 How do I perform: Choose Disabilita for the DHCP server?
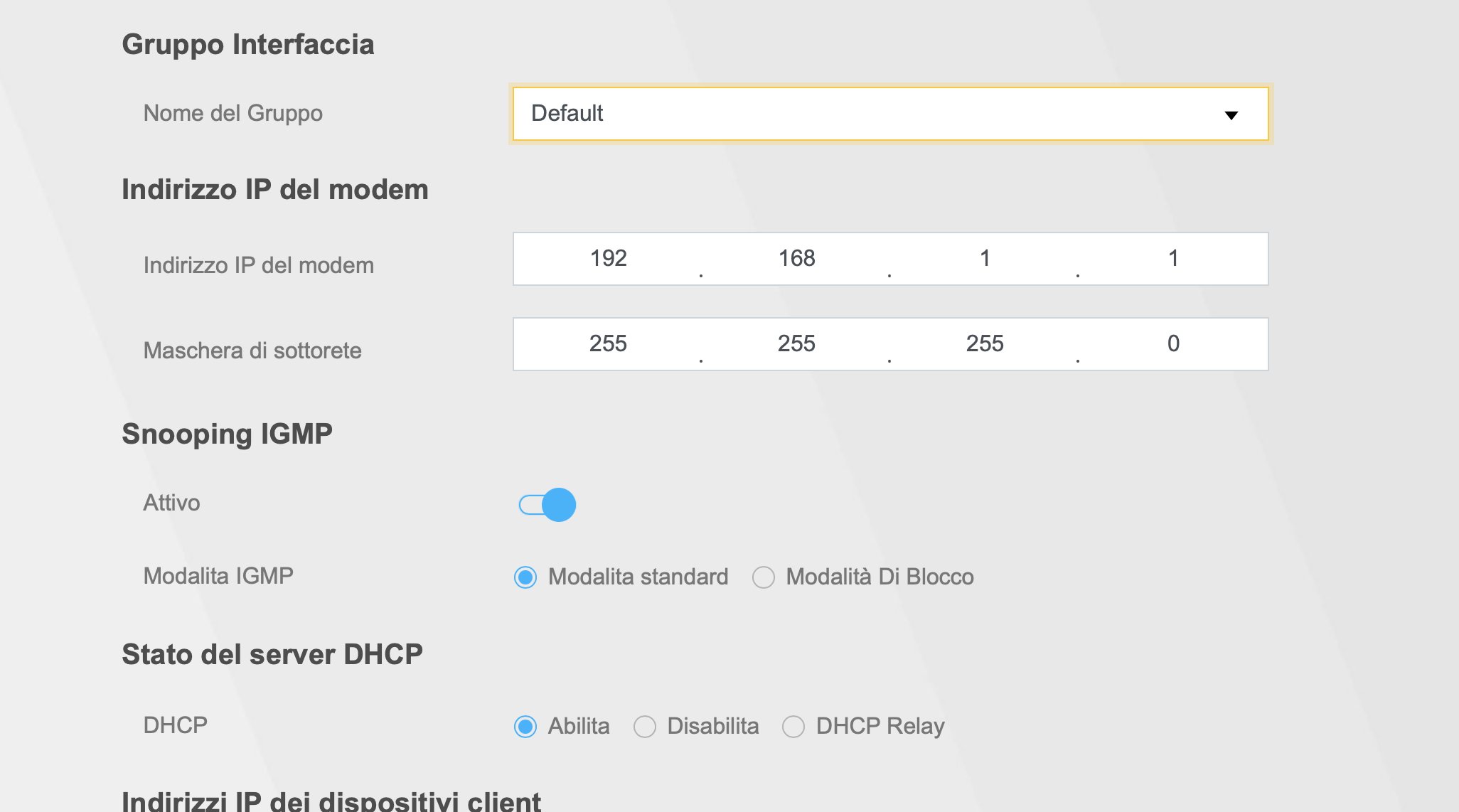point(645,727)
